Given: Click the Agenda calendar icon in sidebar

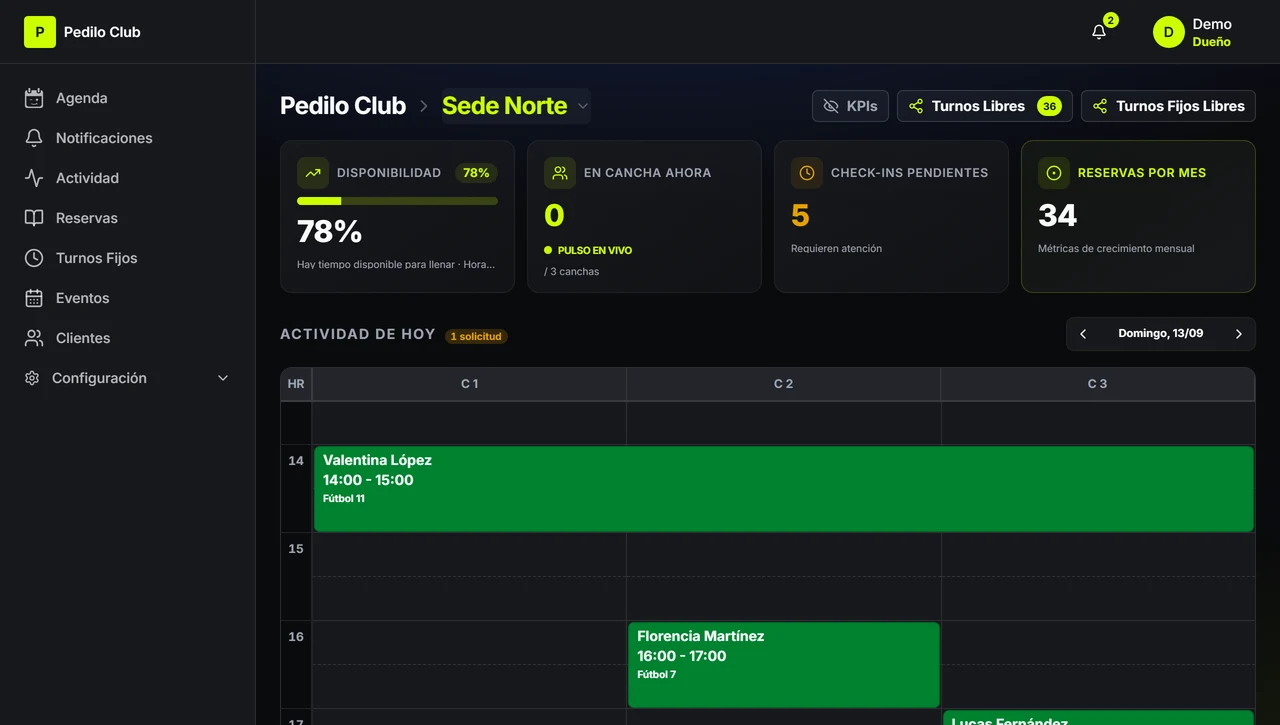Looking at the screenshot, I should click(x=34, y=98).
